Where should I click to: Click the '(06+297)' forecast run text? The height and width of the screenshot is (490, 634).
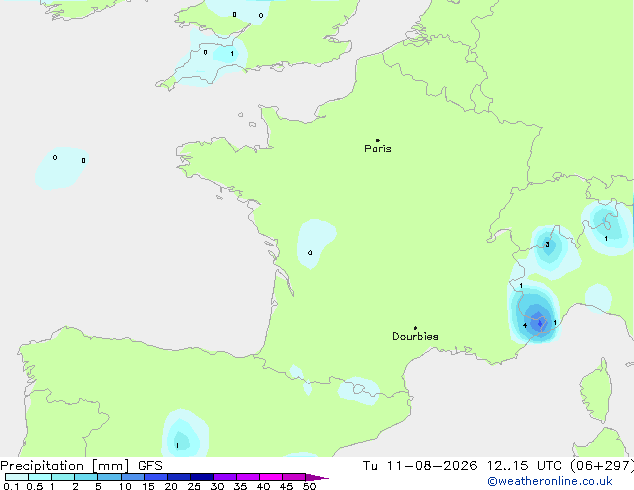pyautogui.click(x=602, y=466)
